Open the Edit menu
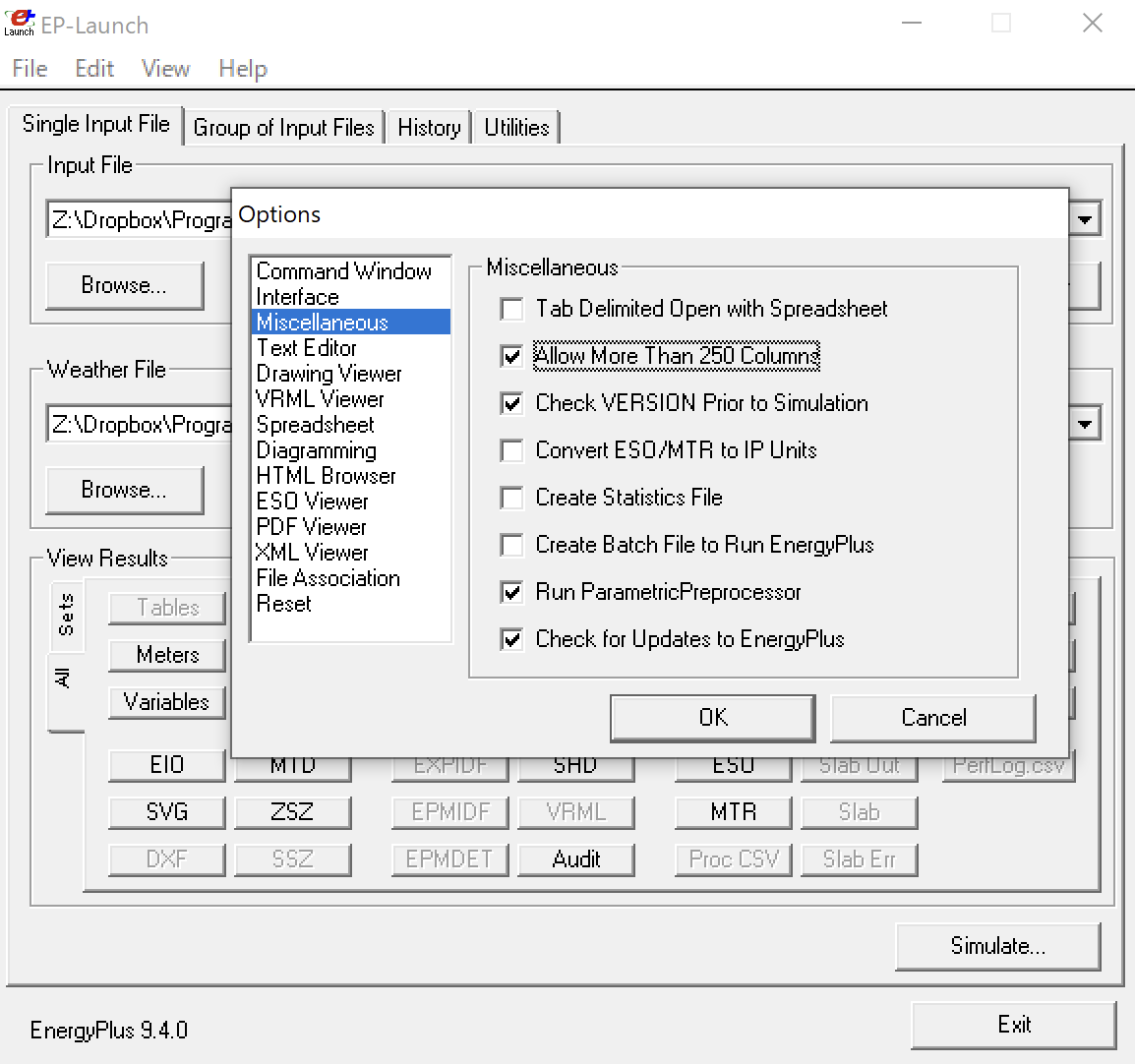 (x=94, y=69)
